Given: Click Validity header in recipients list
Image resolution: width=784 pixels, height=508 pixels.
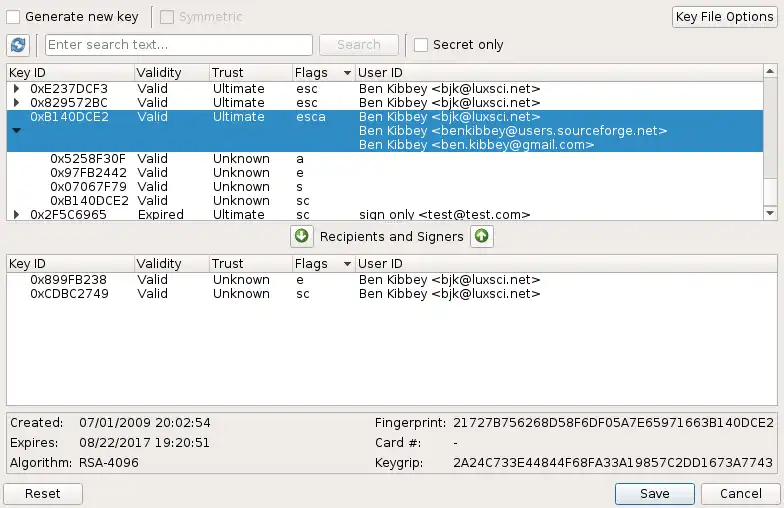Looking at the screenshot, I should click(x=172, y=264).
